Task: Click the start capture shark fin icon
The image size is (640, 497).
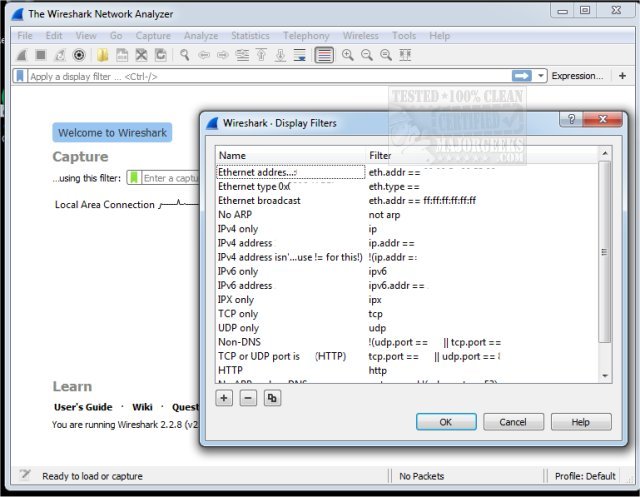Action: pos(22,55)
